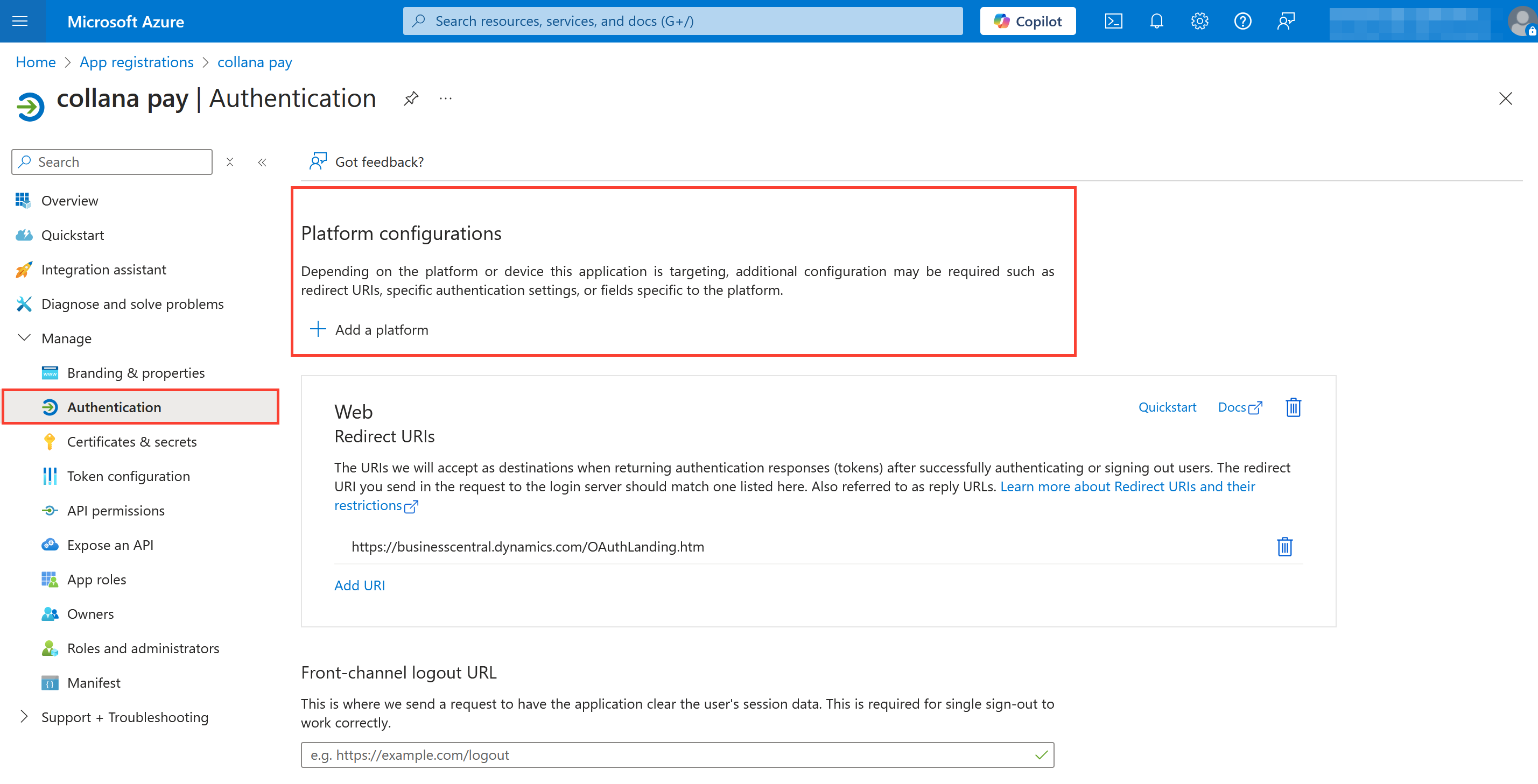Viewport: 1538px width, 784px height.
Task: Click the Expose an API cloud icon
Action: point(50,545)
